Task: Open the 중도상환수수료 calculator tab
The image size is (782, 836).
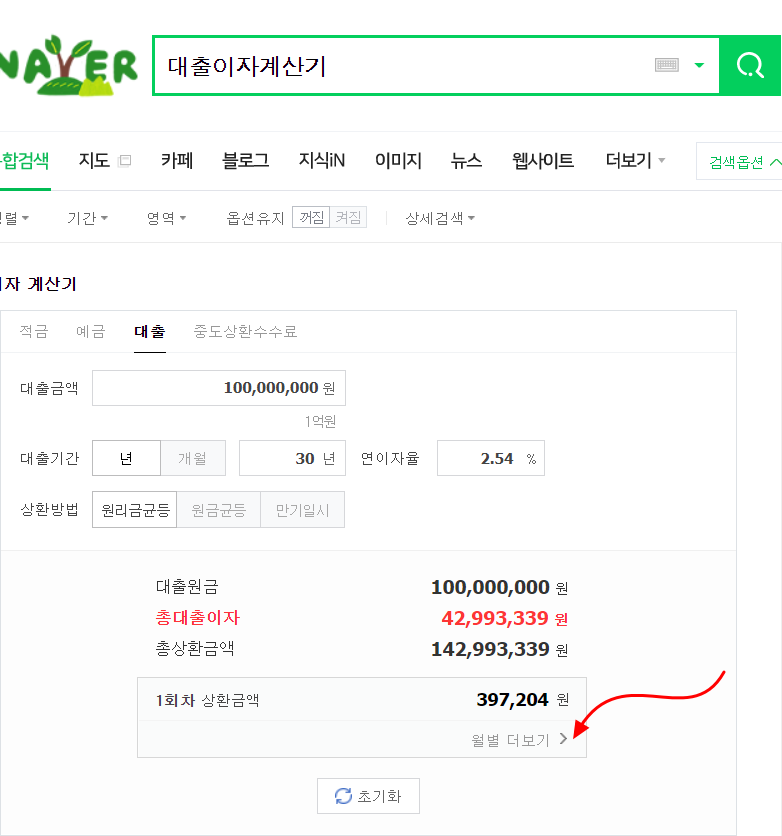Action: (x=245, y=331)
